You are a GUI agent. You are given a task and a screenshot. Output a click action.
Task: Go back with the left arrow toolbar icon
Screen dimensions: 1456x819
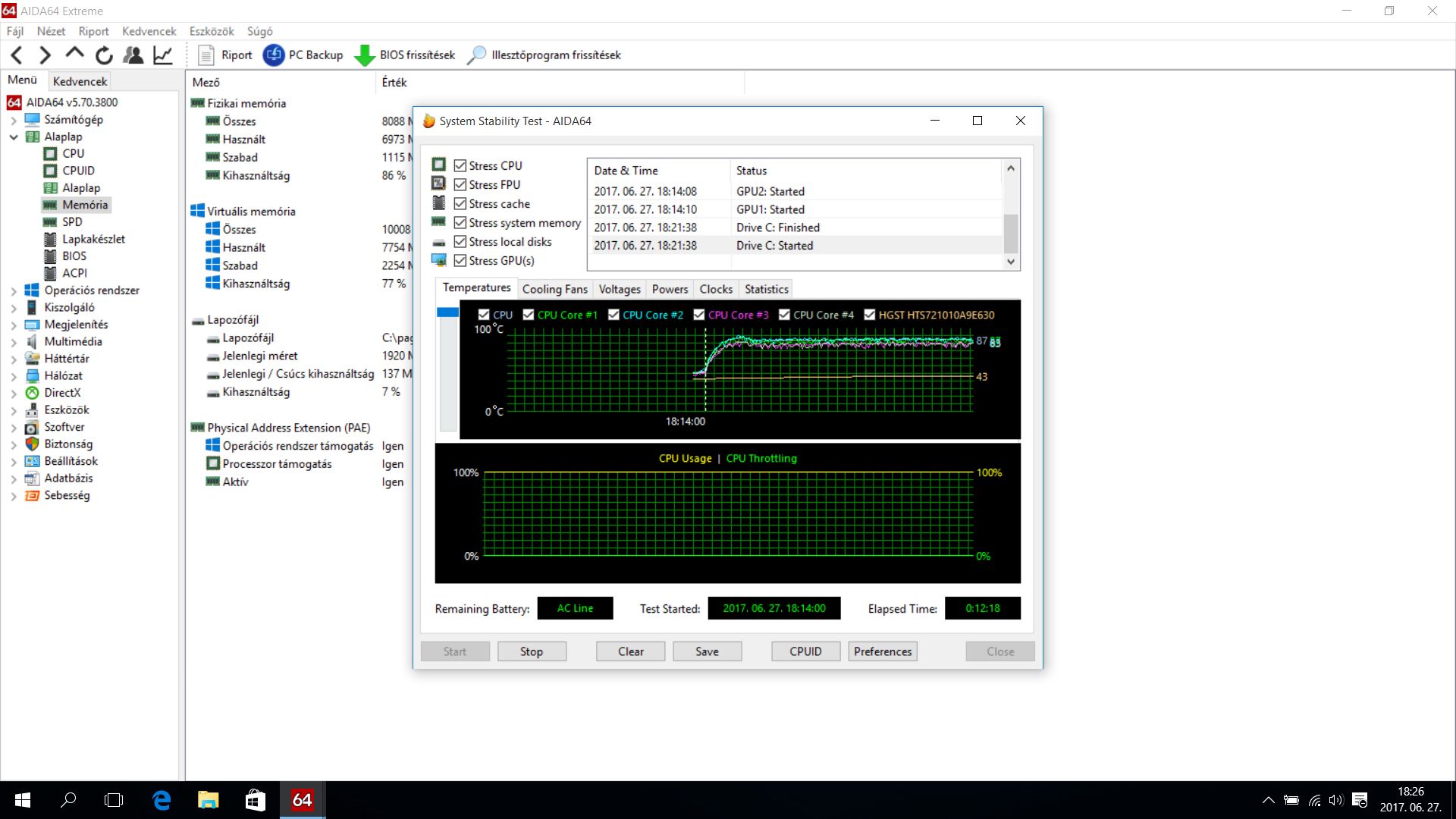pyautogui.click(x=17, y=55)
